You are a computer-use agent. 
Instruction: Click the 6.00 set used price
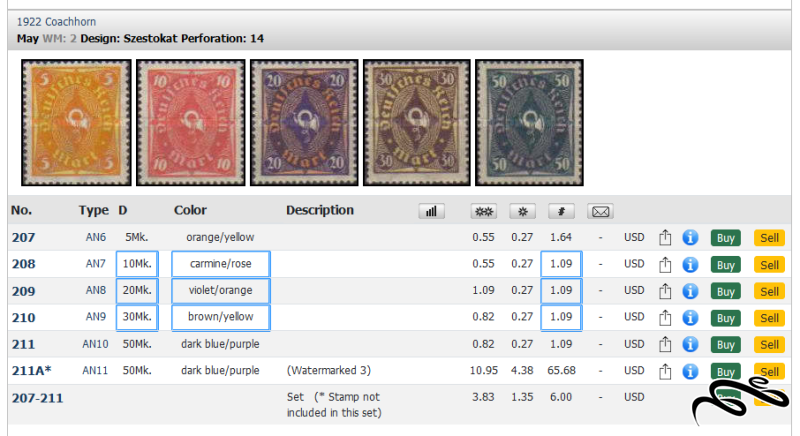pos(561,397)
